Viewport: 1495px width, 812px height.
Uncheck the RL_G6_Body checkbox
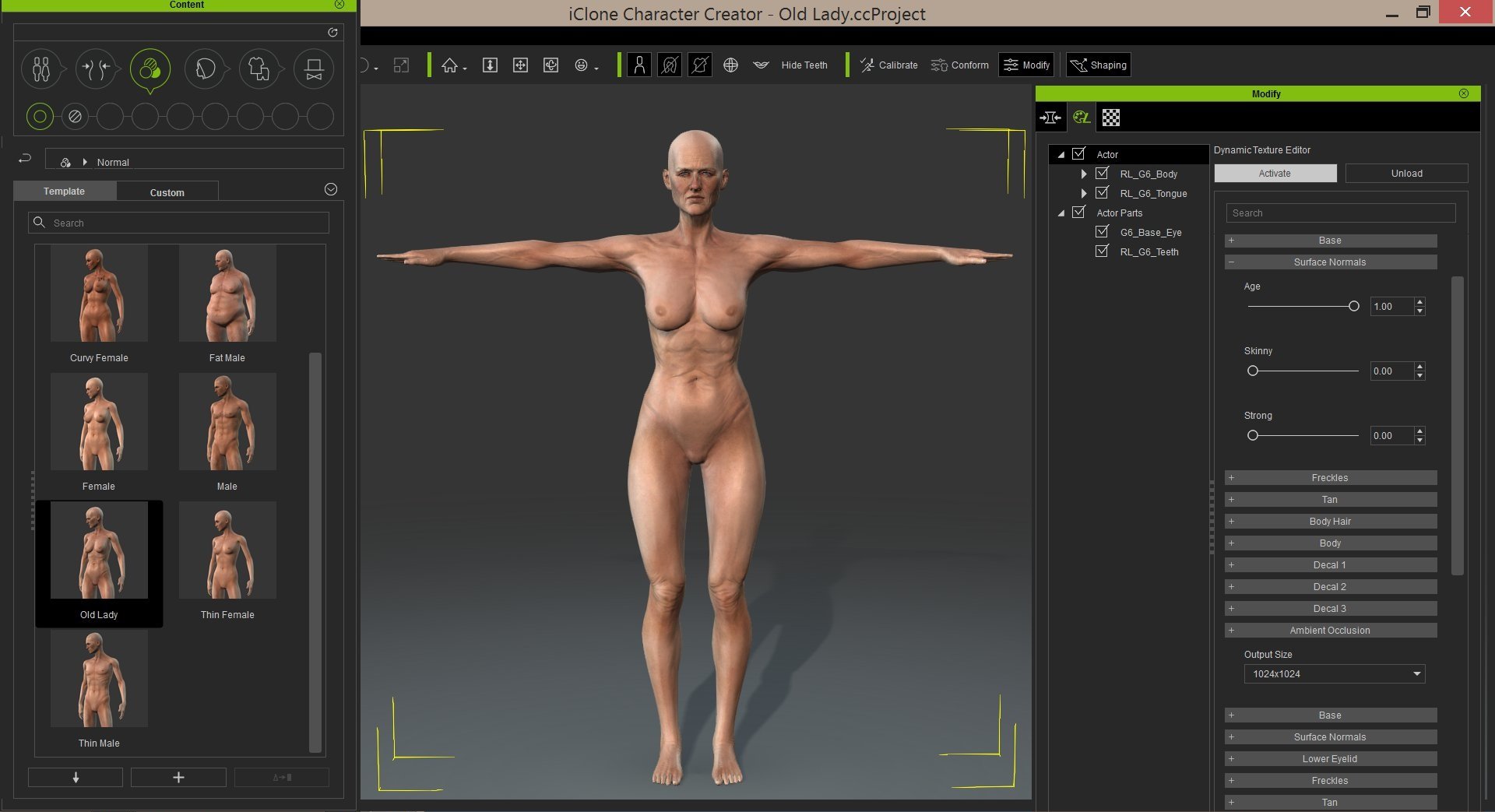coord(1102,174)
